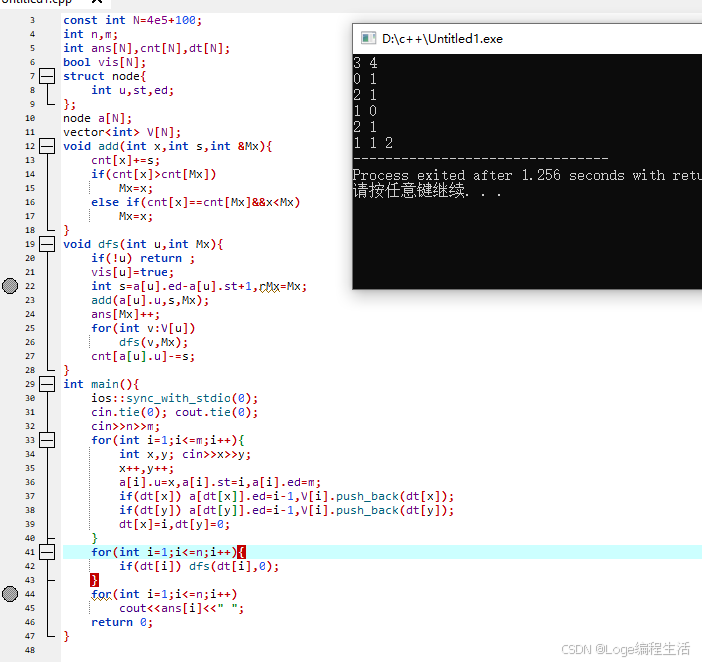Screen dimensions: 702x662
Task: Click on 'else if(cnt[x]==cnt[Mx]&&x<Mx)' line
Action: pyautogui.click(x=196, y=202)
